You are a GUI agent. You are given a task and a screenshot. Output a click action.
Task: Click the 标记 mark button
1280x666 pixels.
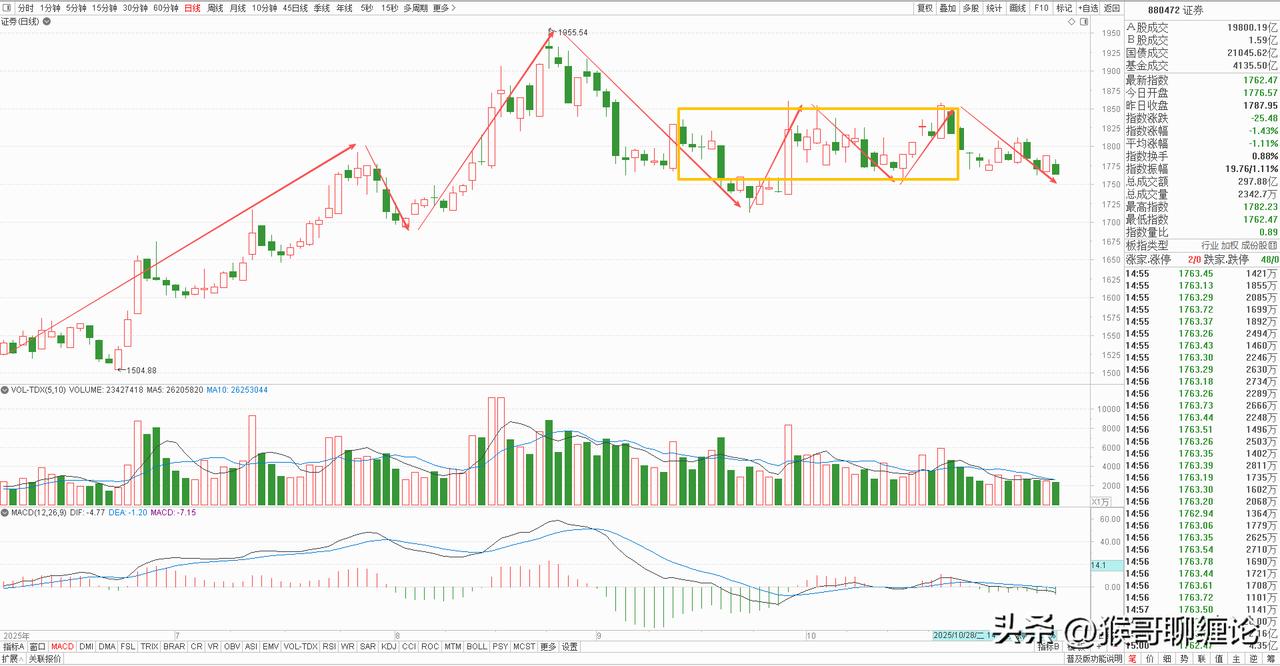point(1064,8)
